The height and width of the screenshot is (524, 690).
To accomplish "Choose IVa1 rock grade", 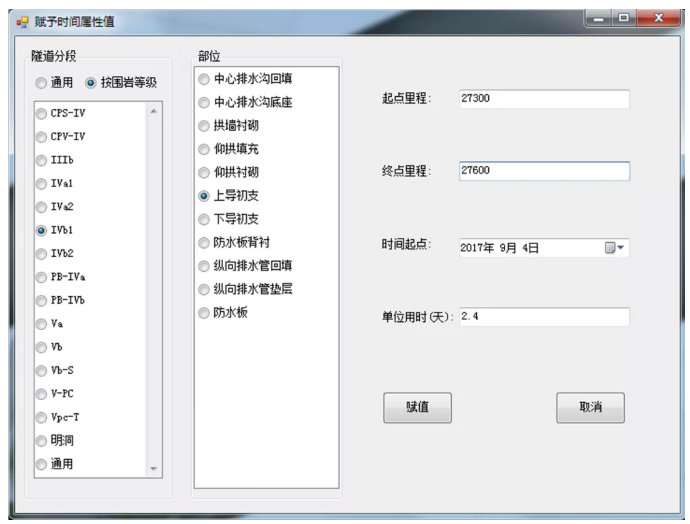I will 41,183.
